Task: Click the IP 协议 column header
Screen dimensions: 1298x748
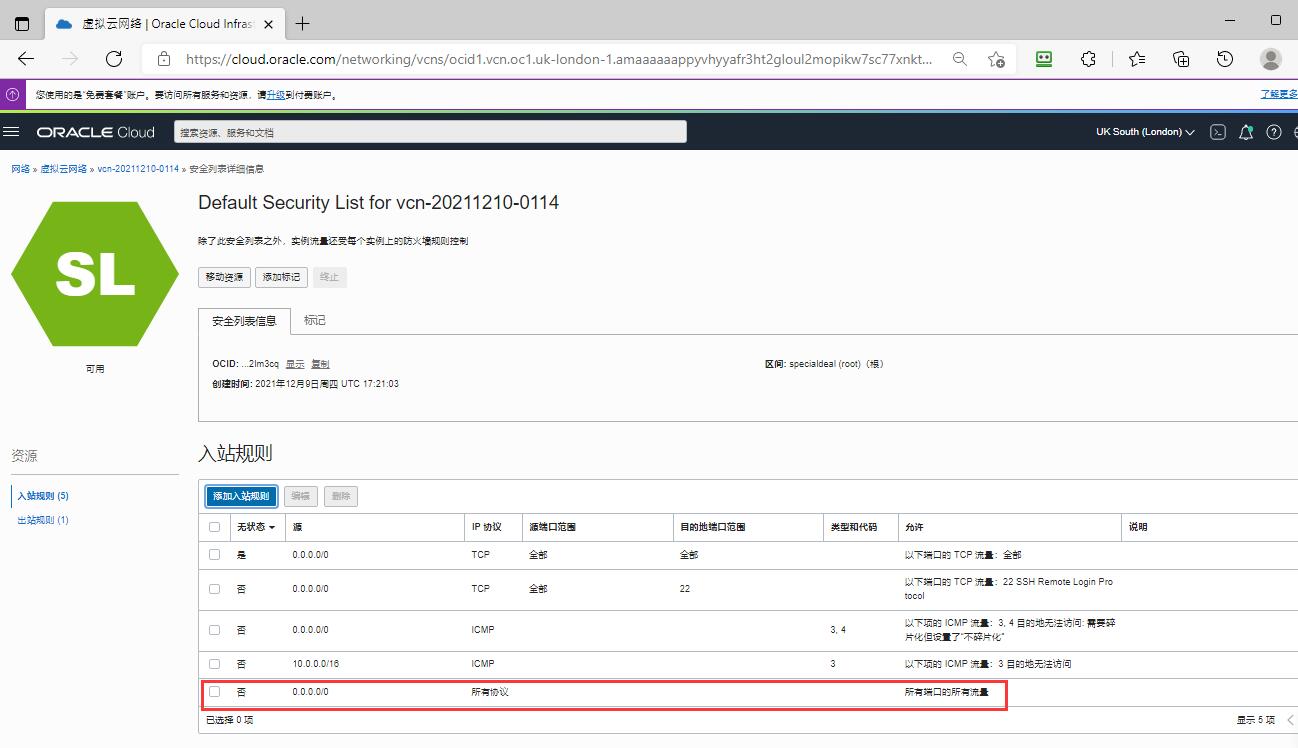Action: coord(486,527)
